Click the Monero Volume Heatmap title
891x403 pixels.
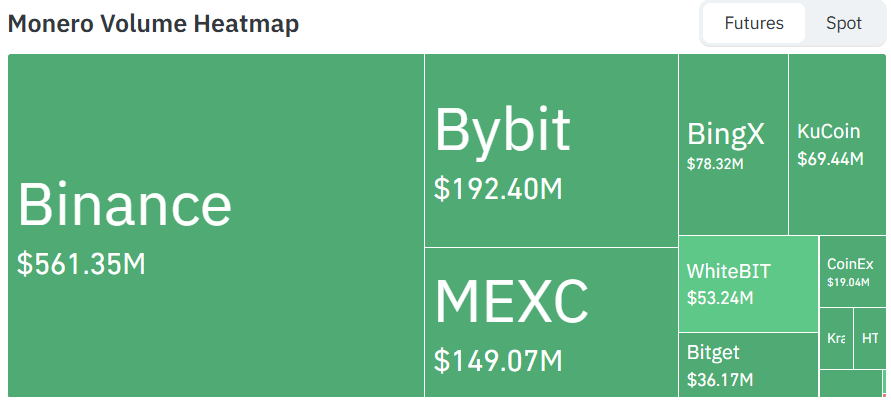click(153, 24)
